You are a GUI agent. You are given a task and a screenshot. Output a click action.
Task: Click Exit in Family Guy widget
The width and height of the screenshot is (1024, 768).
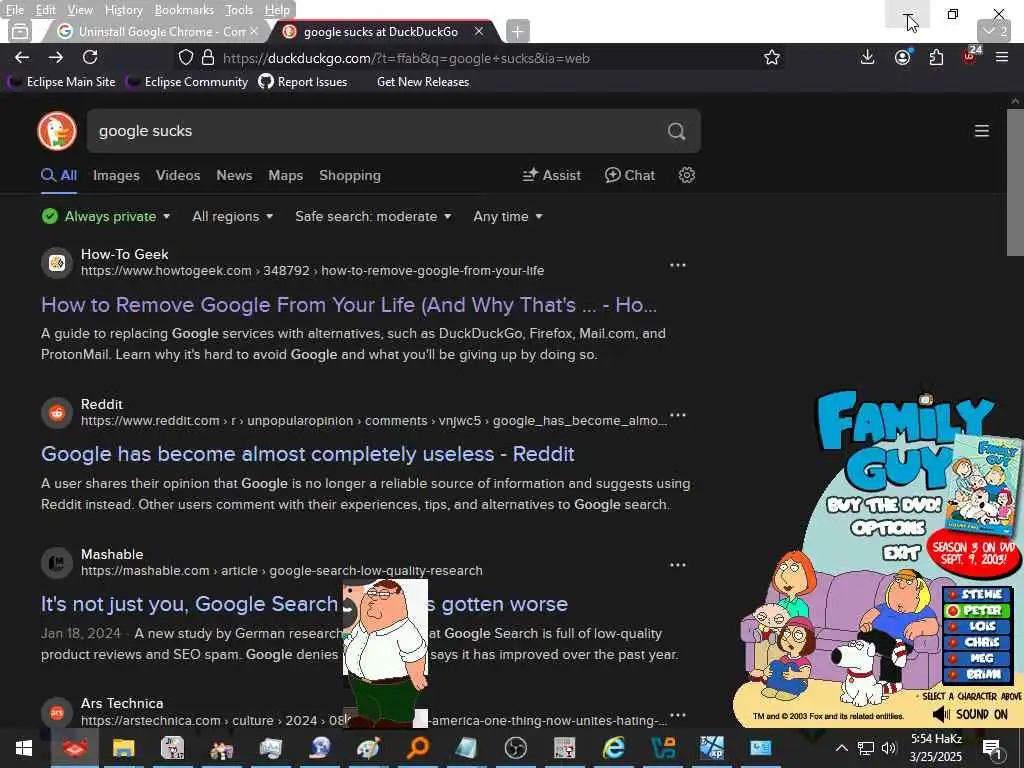(x=901, y=553)
